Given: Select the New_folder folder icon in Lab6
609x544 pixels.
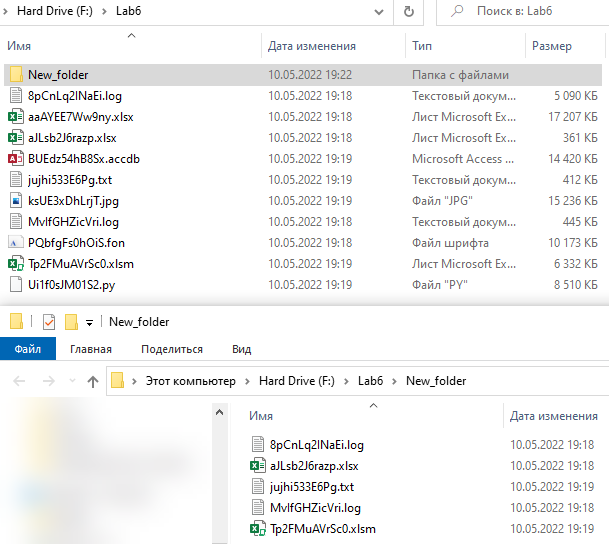Looking at the screenshot, I should (x=16, y=74).
